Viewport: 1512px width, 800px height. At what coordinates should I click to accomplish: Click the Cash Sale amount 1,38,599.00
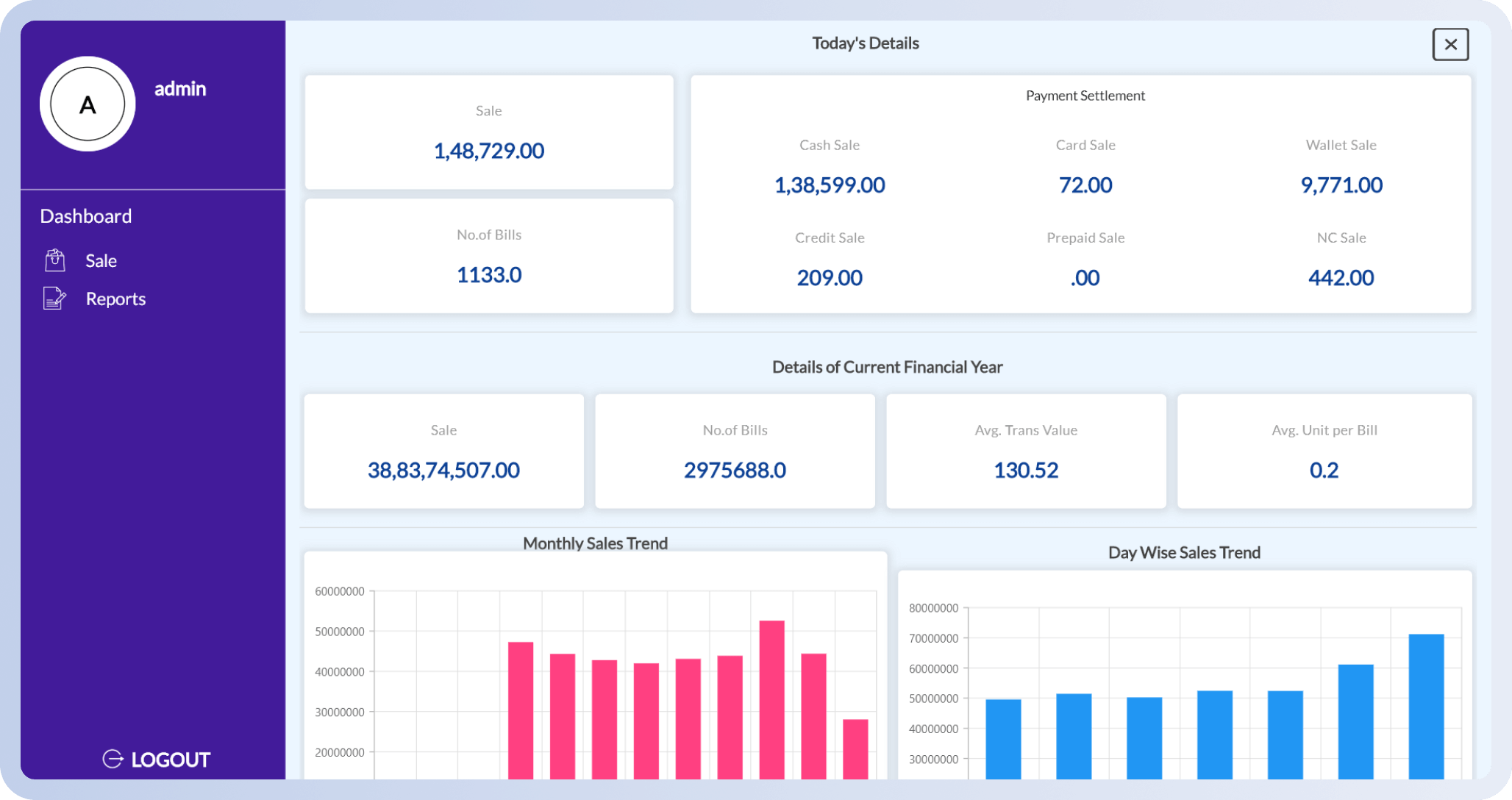point(830,185)
